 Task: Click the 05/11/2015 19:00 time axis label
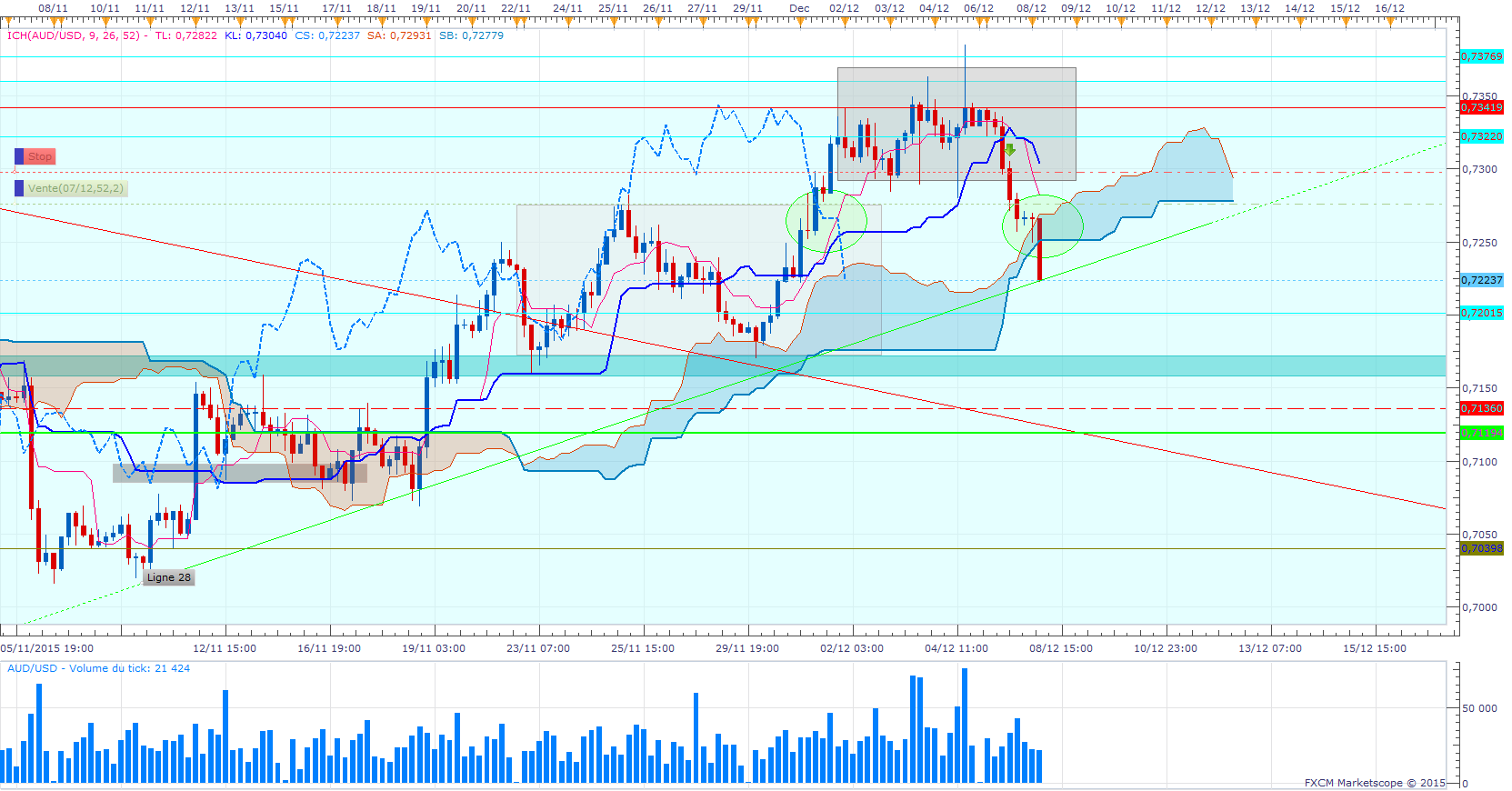click(x=47, y=648)
